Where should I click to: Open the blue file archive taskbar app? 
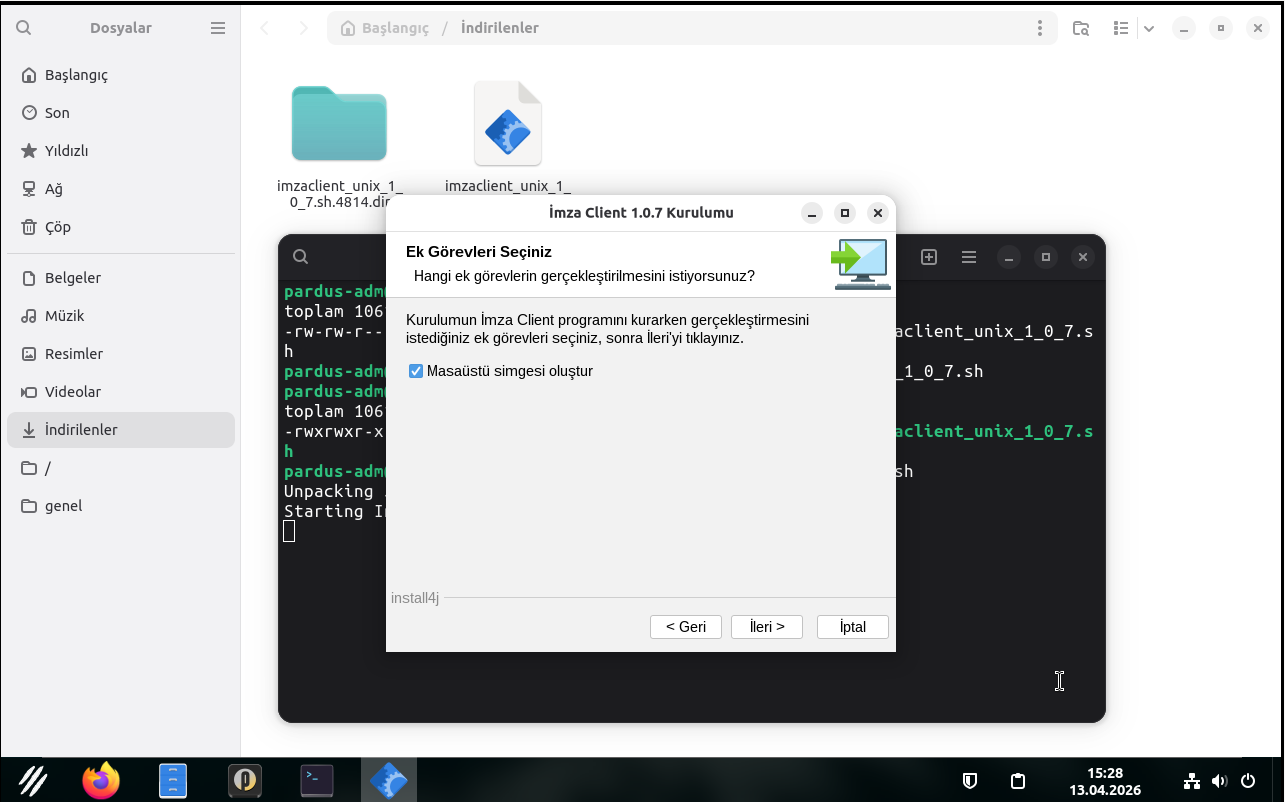click(173, 780)
